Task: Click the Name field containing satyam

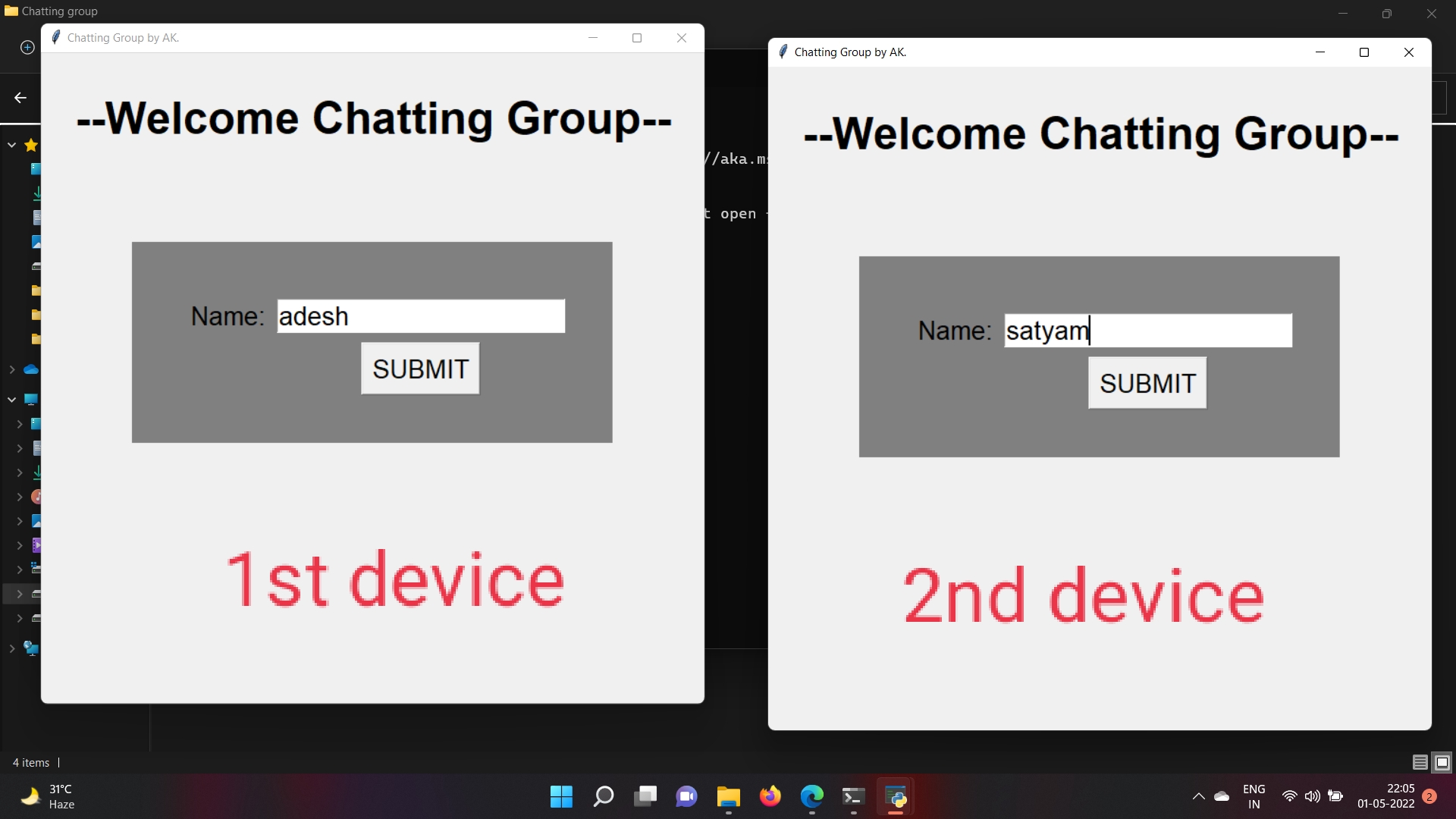Action: (x=1147, y=330)
